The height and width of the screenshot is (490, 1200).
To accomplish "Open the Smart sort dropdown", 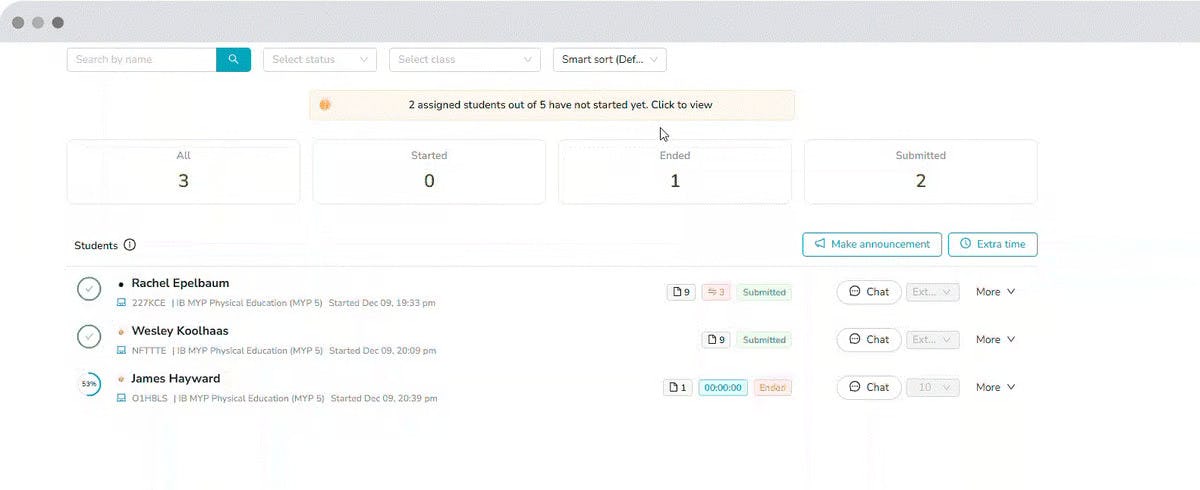I will [x=609, y=60].
